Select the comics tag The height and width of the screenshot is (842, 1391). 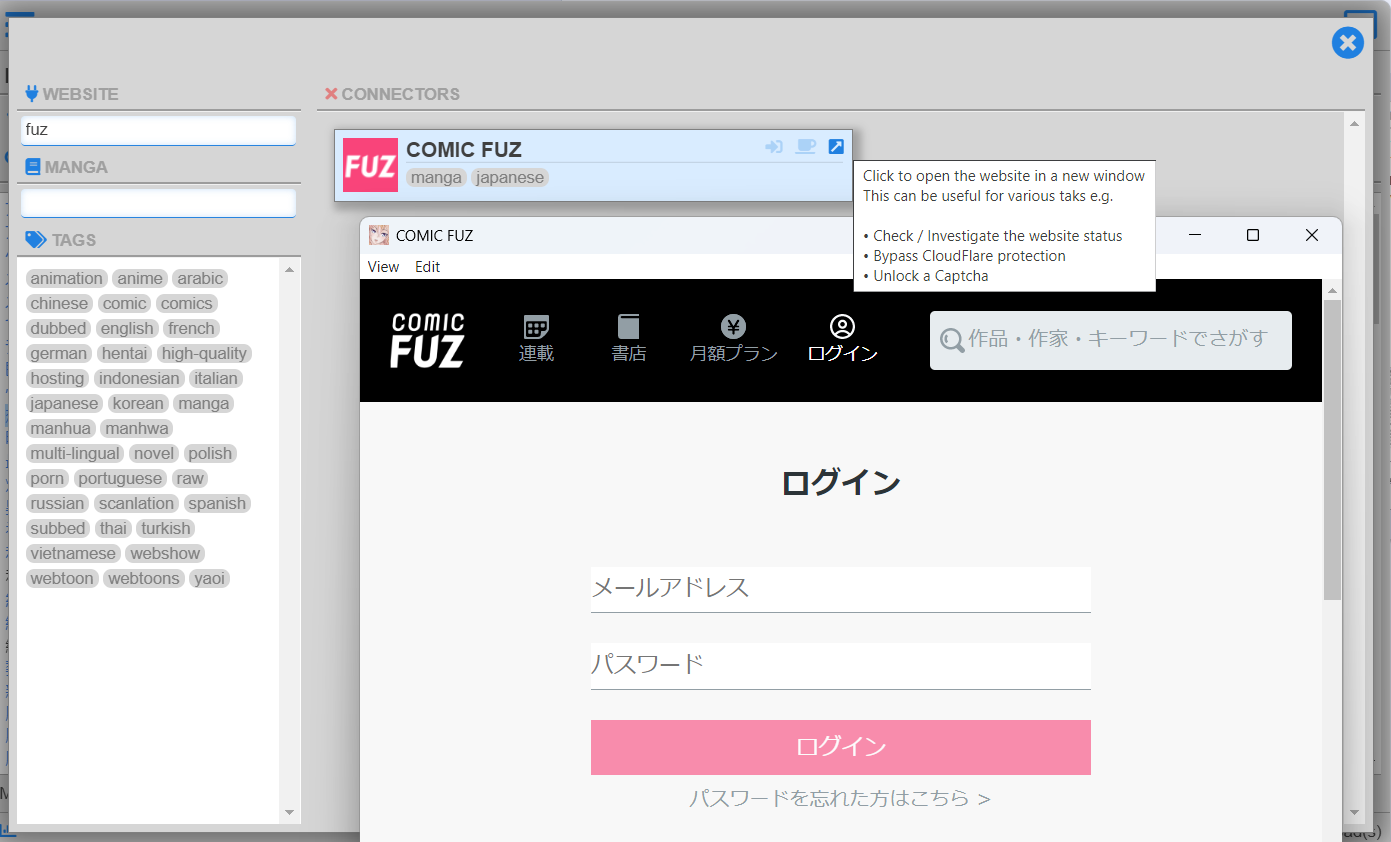coord(187,303)
